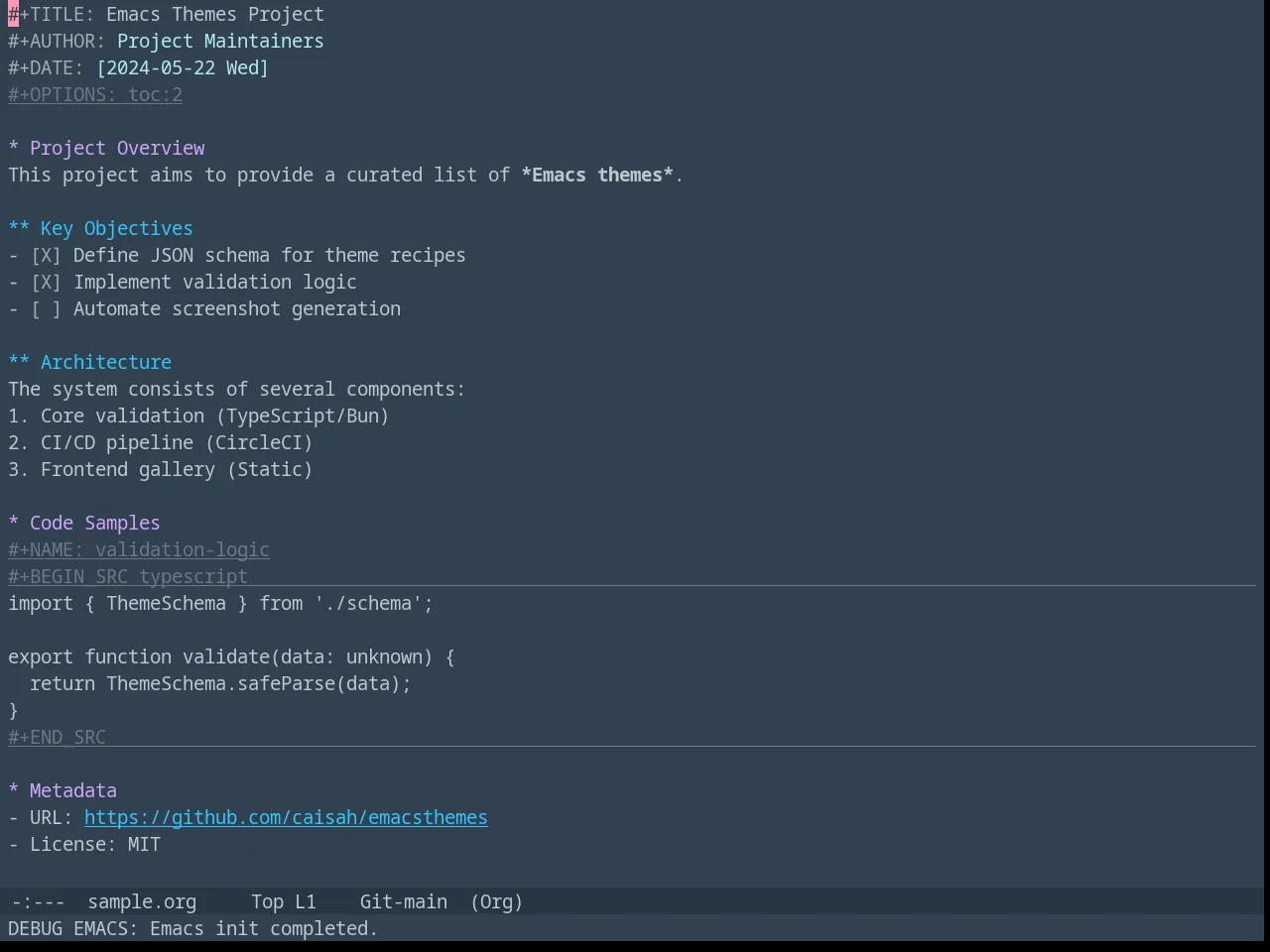Collapse the 'Project Overview' heading star
The image size is (1270, 952).
(x=14, y=149)
